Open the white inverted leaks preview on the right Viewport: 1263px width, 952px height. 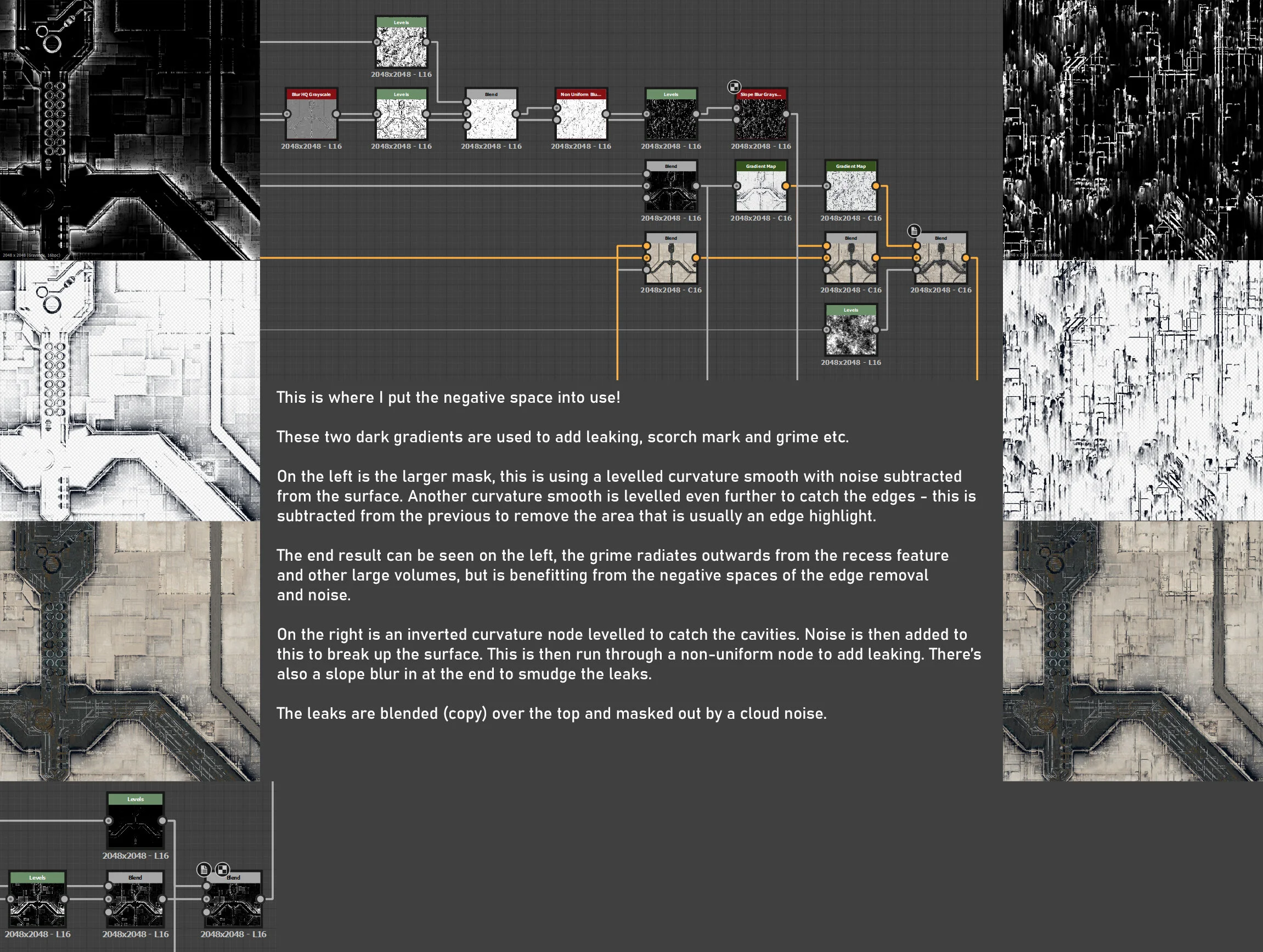point(1132,391)
